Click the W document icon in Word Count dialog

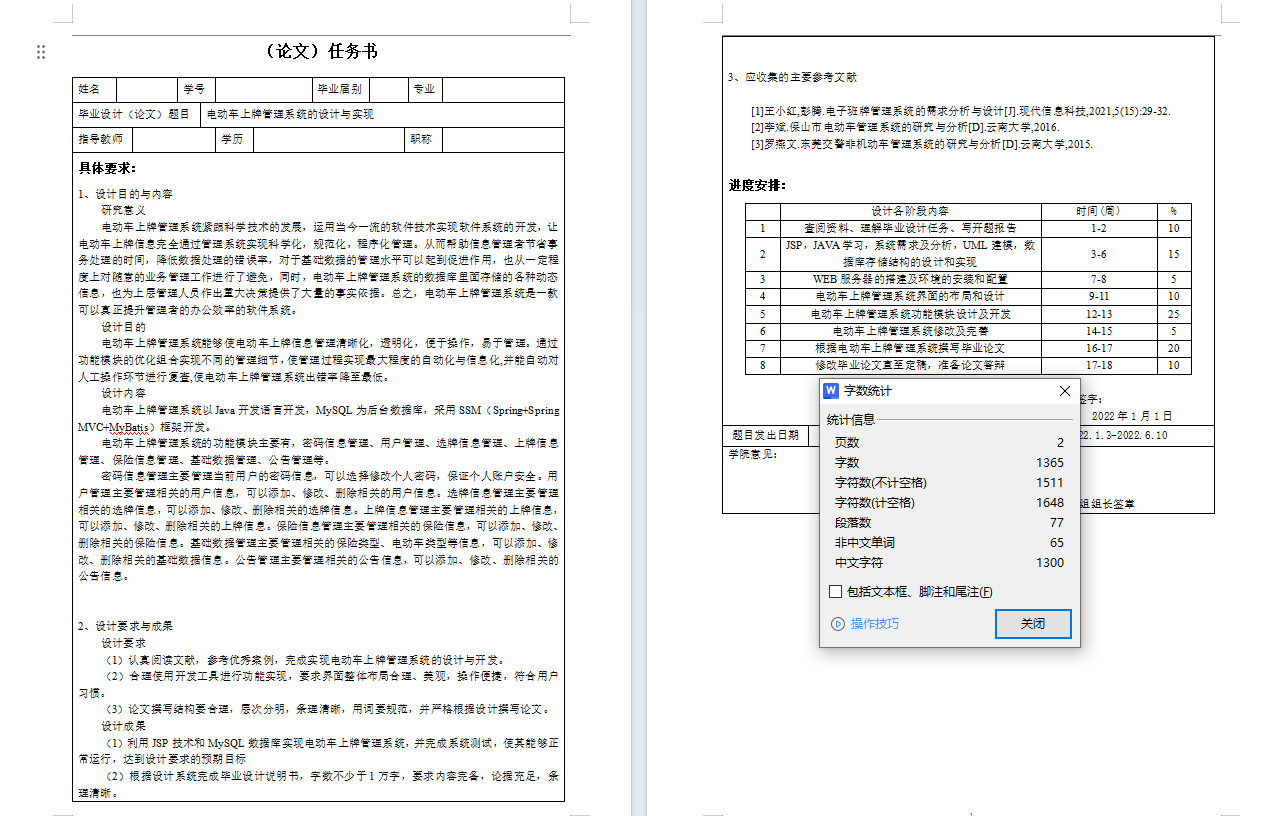click(x=831, y=390)
